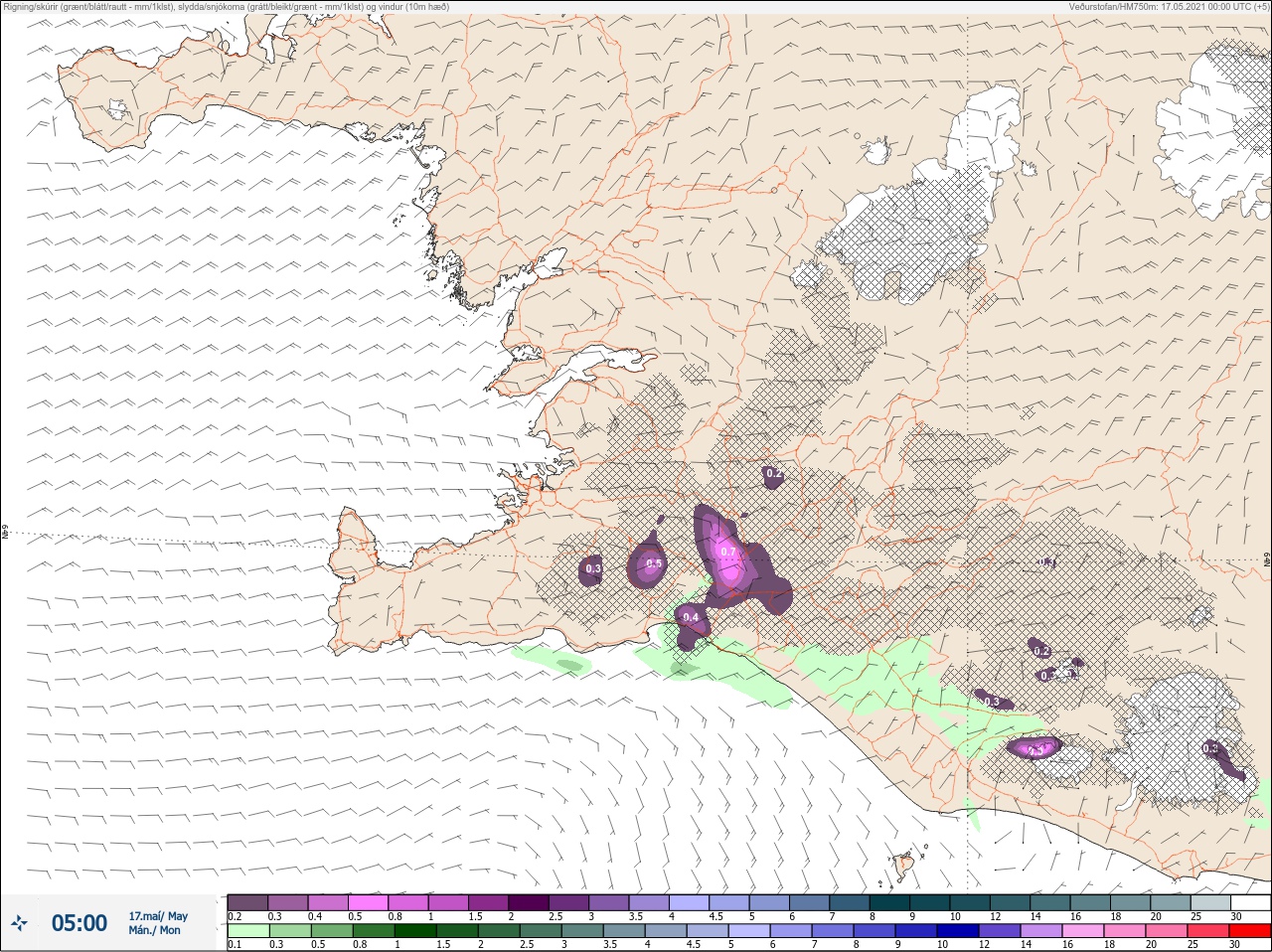Image resolution: width=1272 pixels, height=952 pixels.
Task: Click the map title starting "Rigning/skúrir"
Action: click(227, 6)
